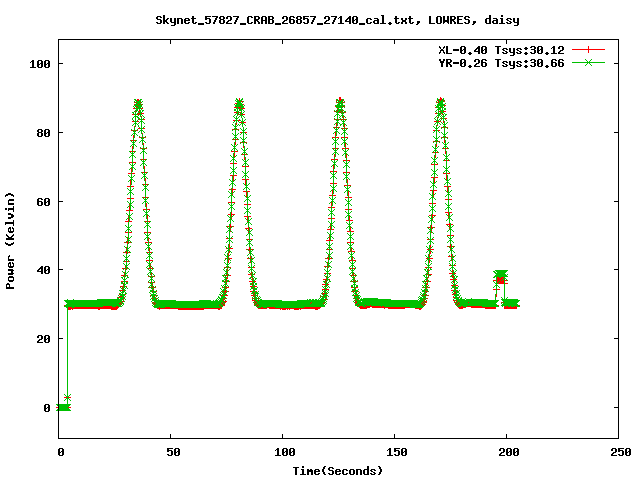
Task: Click y-axis tick label 20
Action: click(x=43, y=339)
